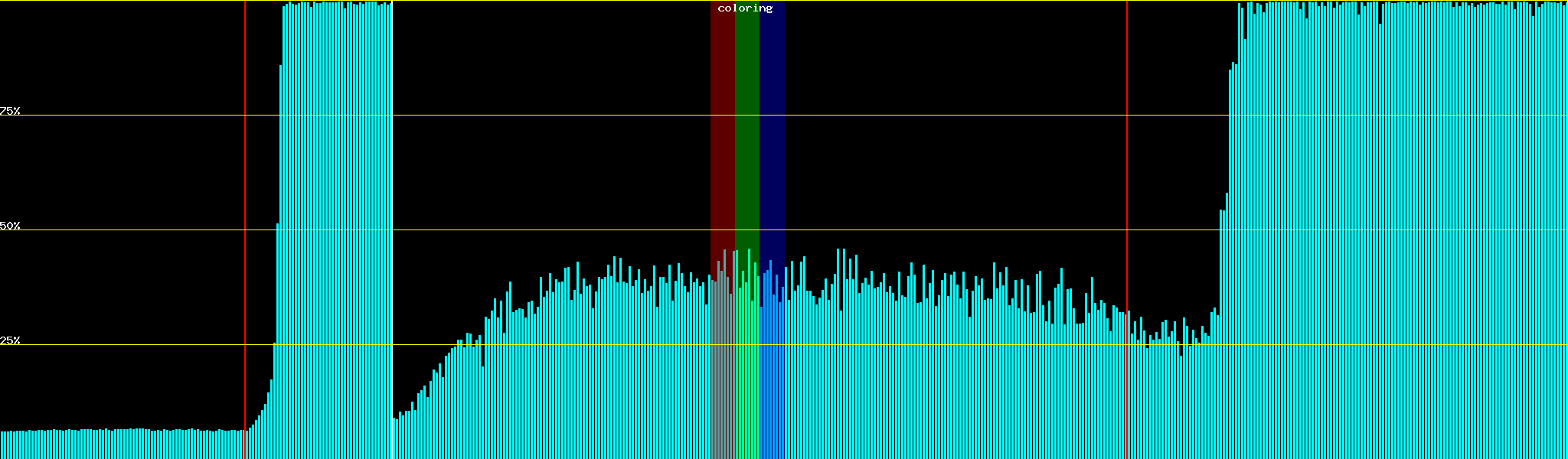
Task: Select the dark blue color band
Action: (x=772, y=115)
